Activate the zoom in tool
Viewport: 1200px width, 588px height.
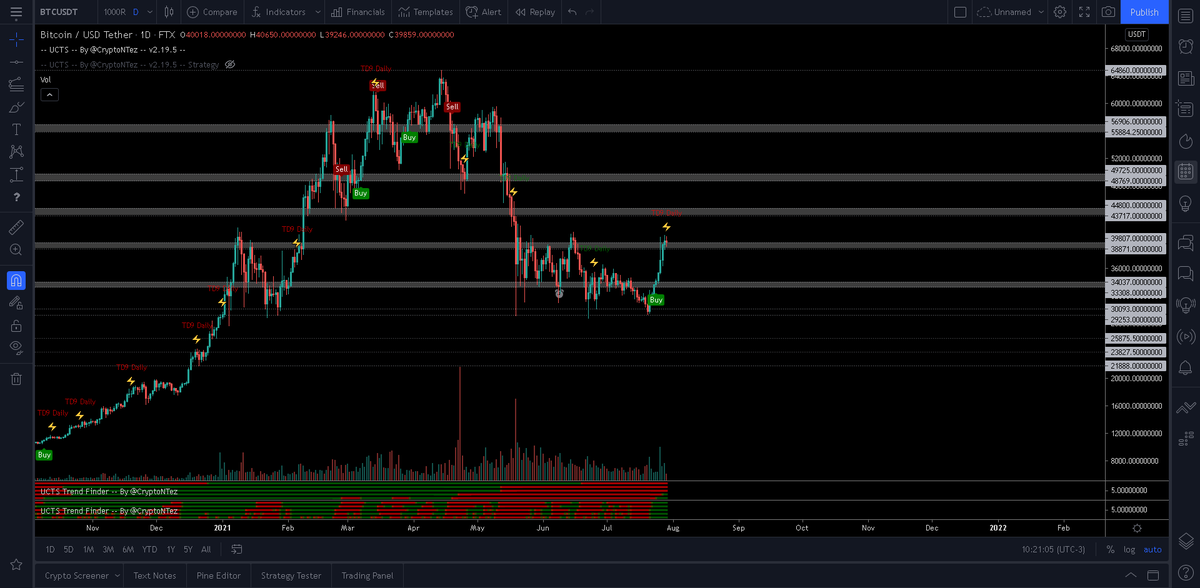click(x=16, y=249)
